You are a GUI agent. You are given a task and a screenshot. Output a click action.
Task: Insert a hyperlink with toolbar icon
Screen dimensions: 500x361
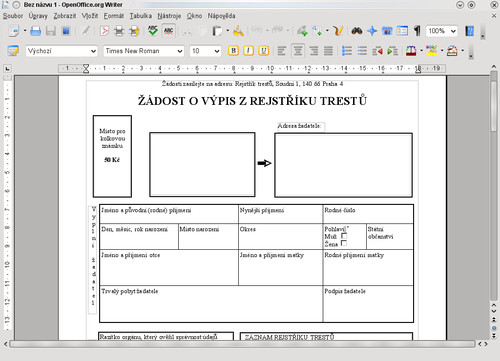(302, 31)
